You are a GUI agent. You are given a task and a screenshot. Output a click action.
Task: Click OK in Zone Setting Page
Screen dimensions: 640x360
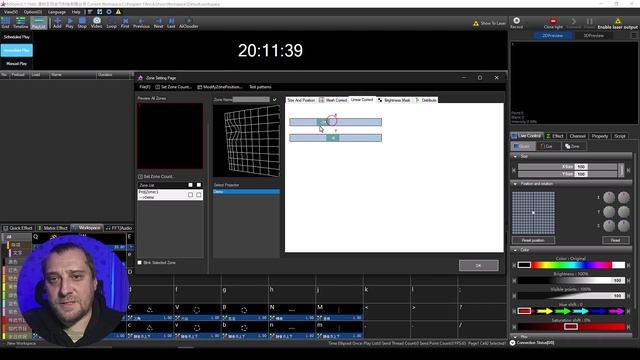point(478,265)
